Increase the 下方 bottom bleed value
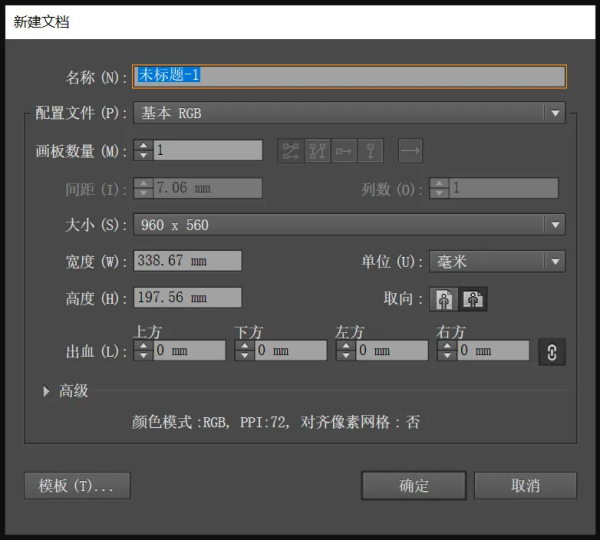Viewport: 600px width, 540px height. 245,346
